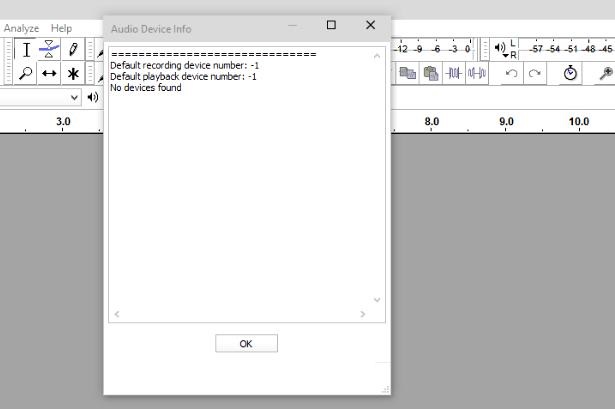Maximize the Audio Device Info dialog

(x=331, y=25)
